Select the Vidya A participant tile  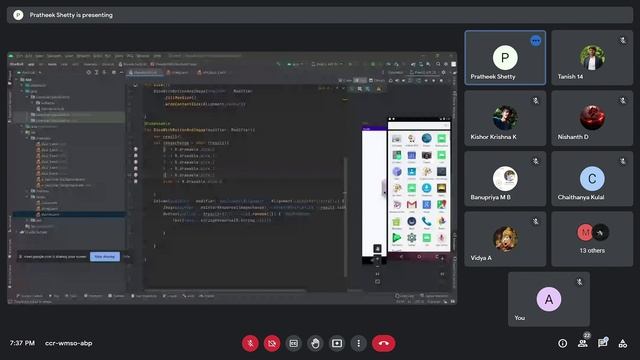[x=505, y=239]
